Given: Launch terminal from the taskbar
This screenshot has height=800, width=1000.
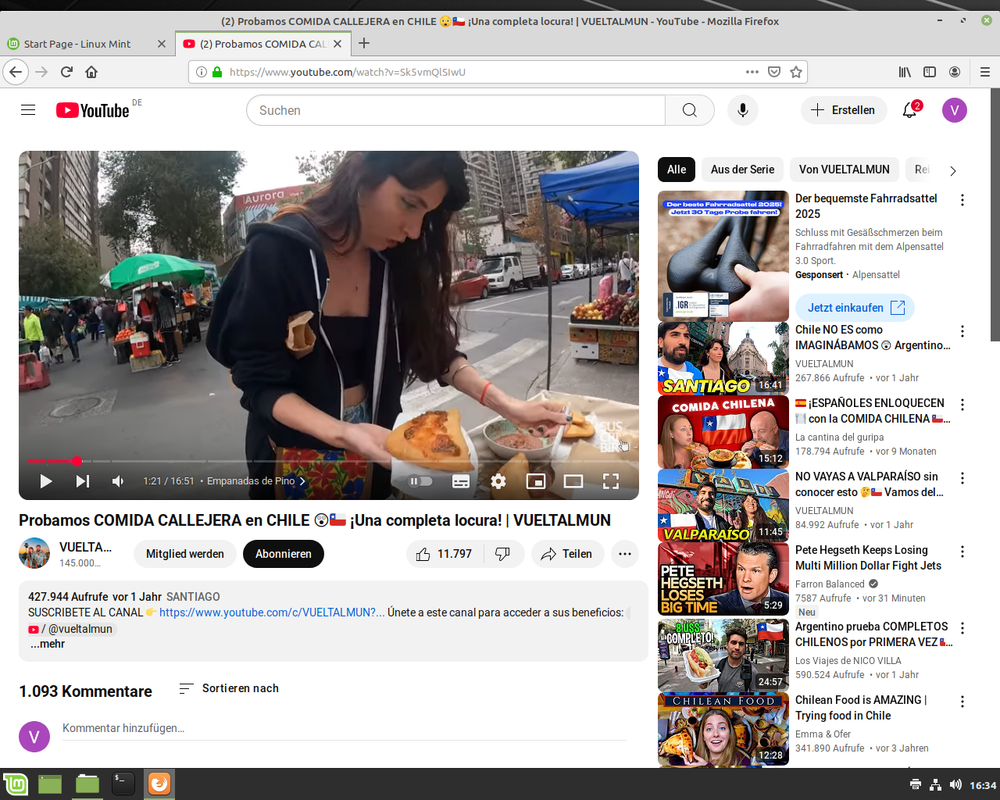Looking at the screenshot, I should coord(122,784).
